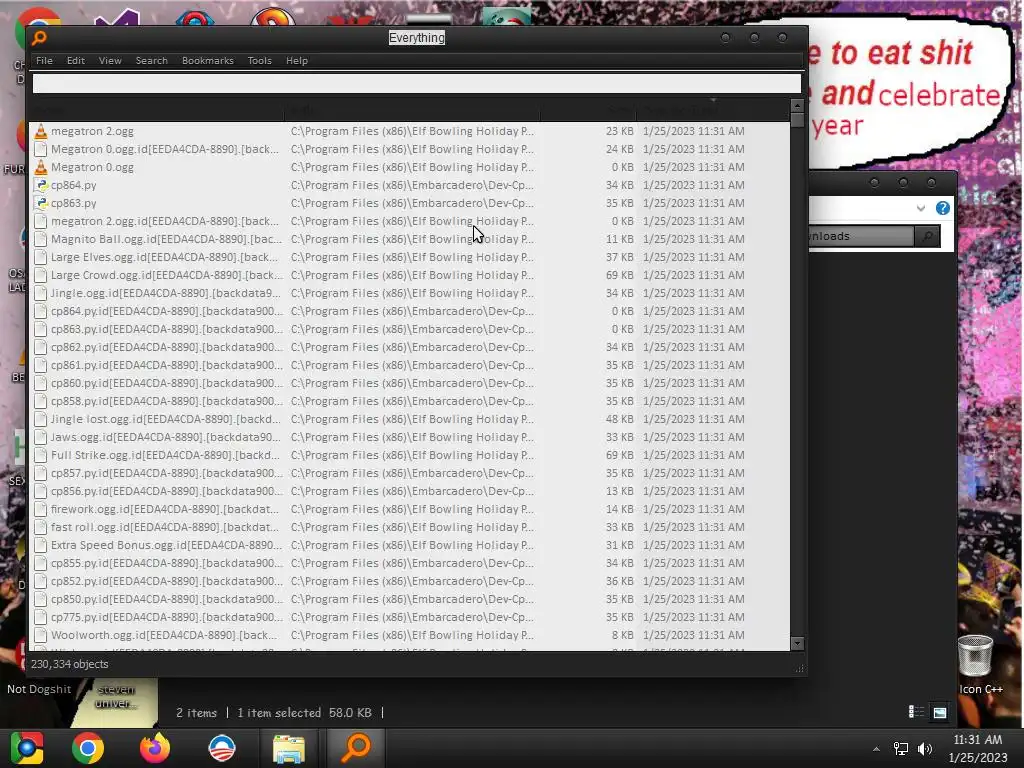Open the Help menu
This screenshot has height=768, width=1024.
pos(296,61)
